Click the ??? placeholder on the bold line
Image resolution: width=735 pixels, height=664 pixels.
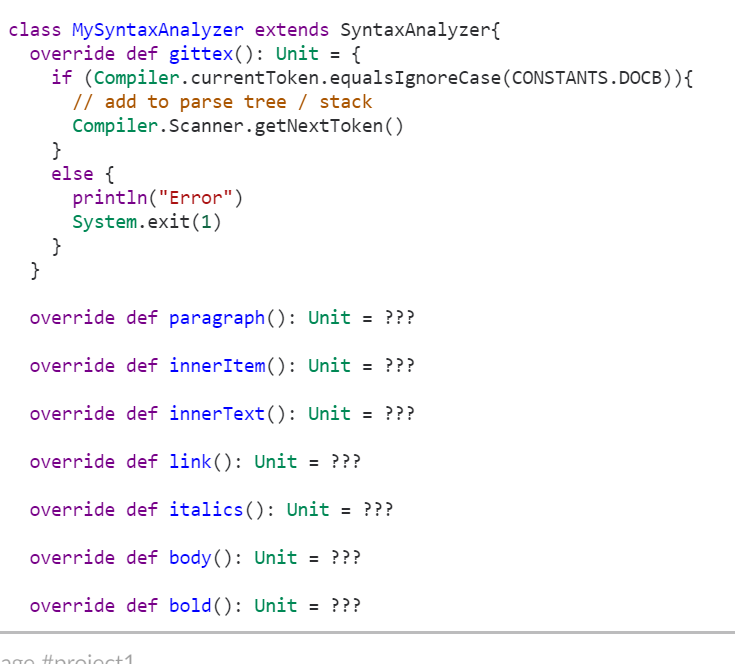[x=345, y=606]
